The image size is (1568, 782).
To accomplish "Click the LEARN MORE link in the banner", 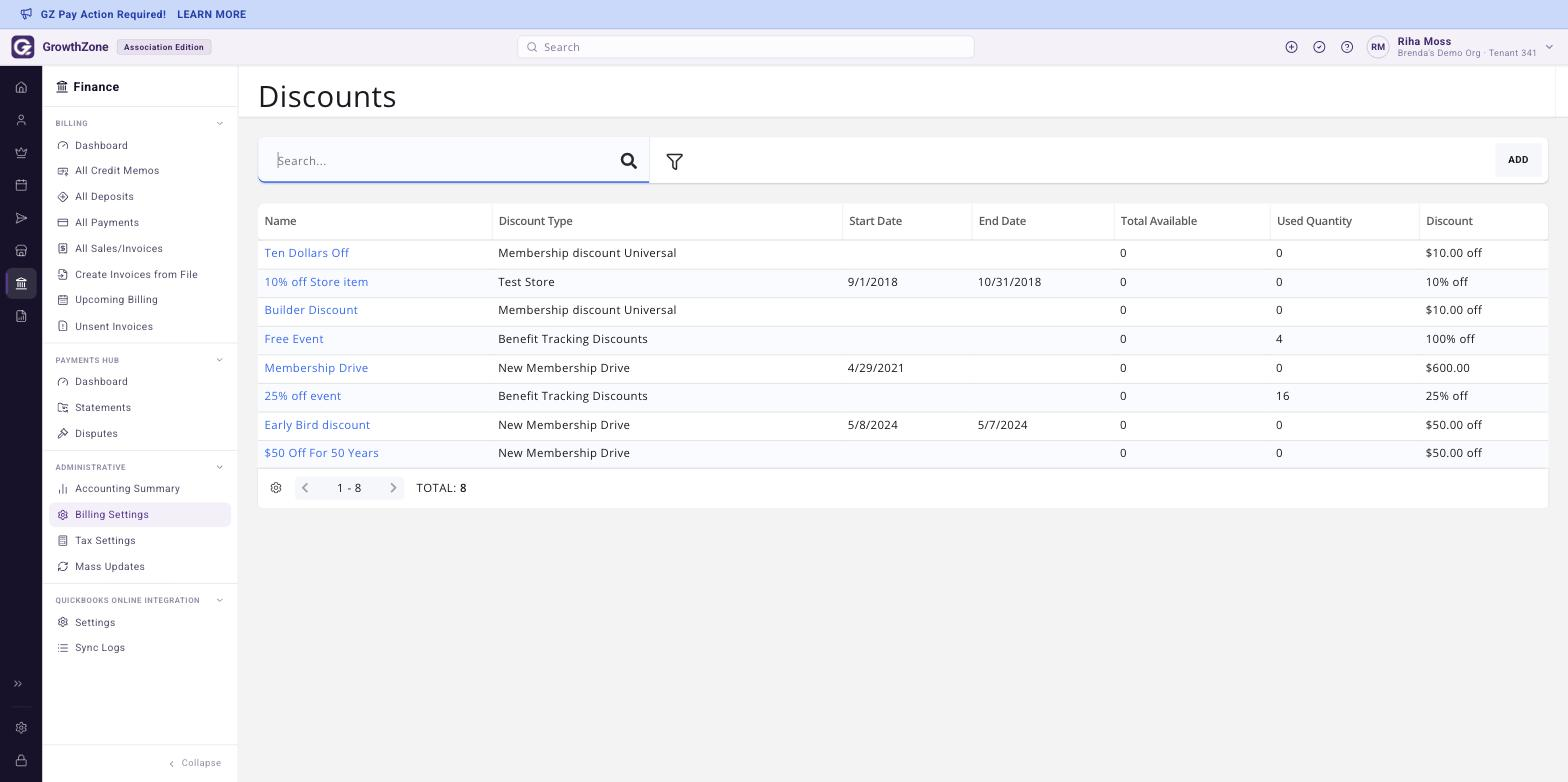I will [211, 15].
